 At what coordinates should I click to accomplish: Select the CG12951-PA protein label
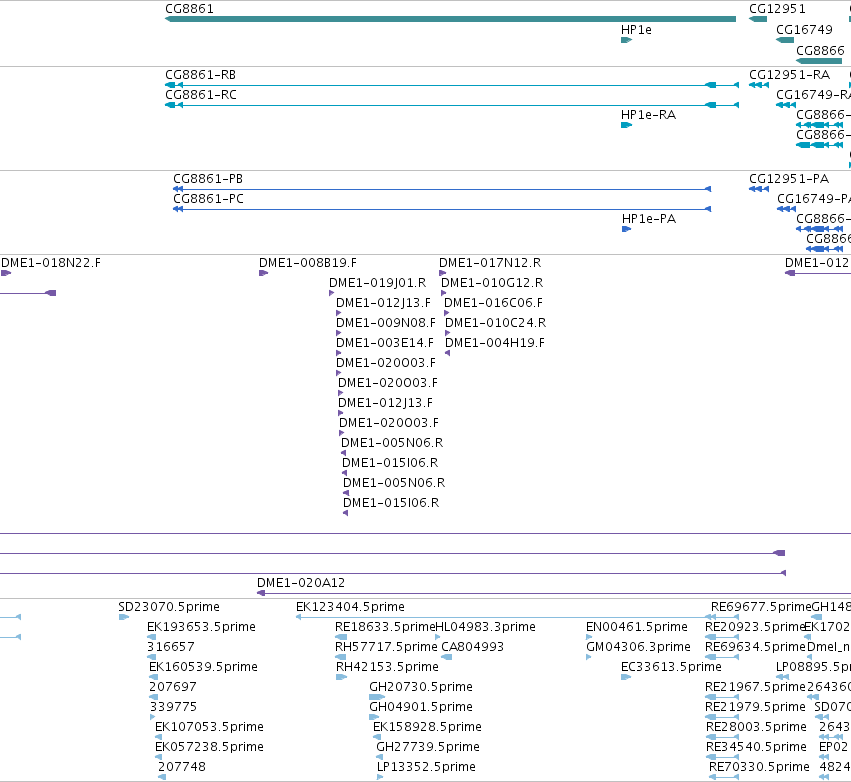(x=789, y=179)
